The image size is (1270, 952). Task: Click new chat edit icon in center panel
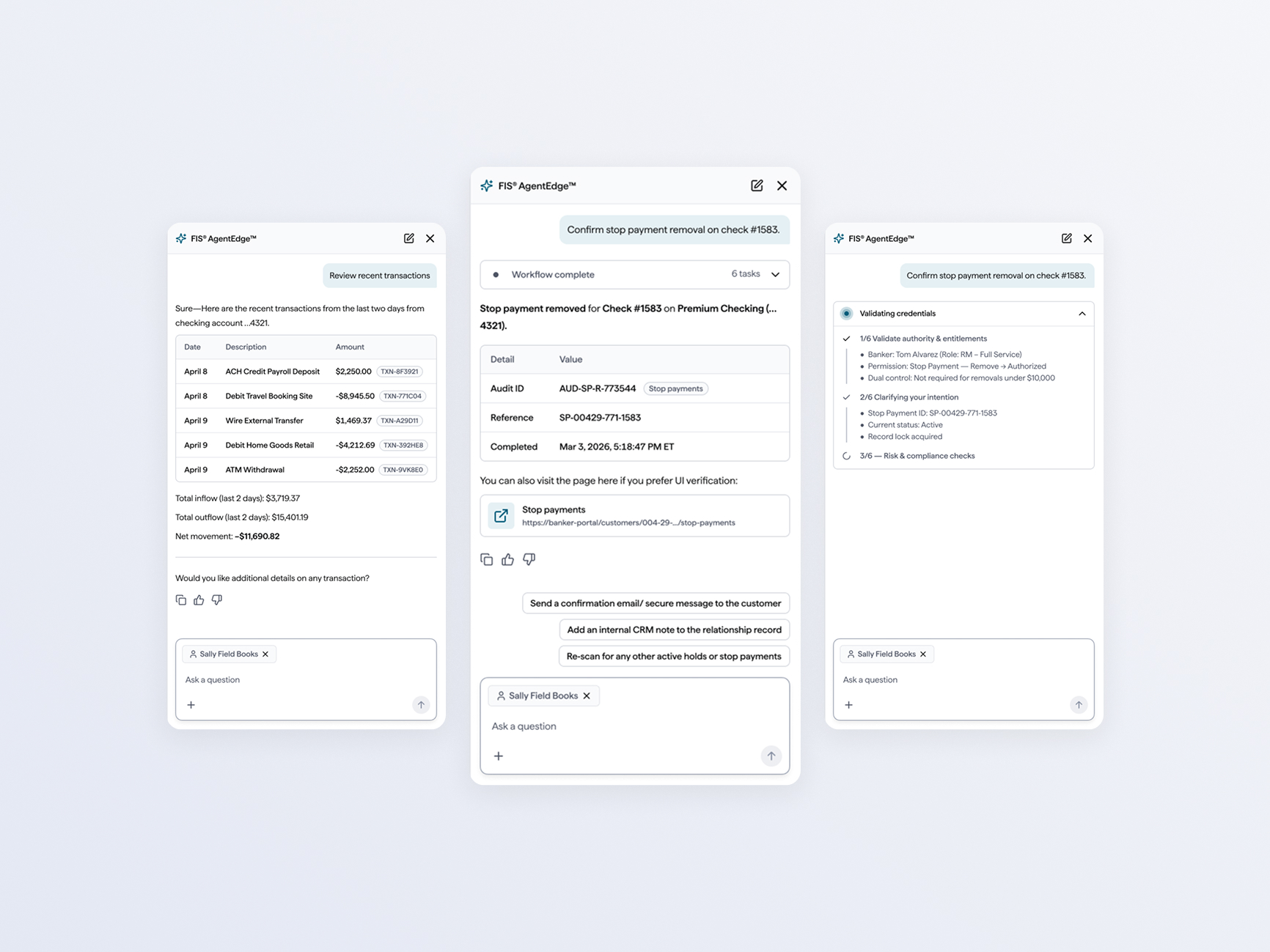(x=757, y=185)
